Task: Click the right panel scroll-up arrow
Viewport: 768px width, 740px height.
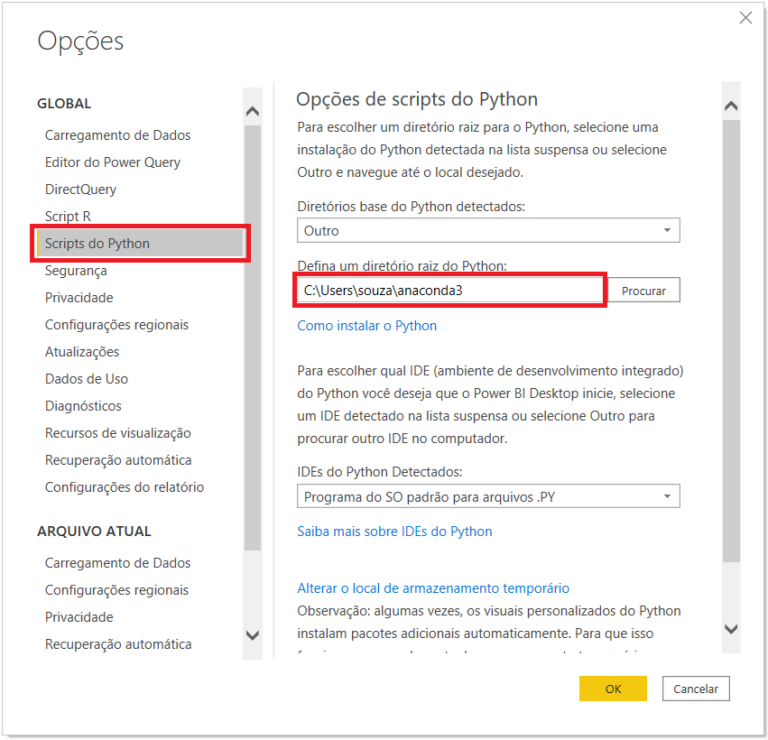Action: pyautogui.click(x=731, y=106)
